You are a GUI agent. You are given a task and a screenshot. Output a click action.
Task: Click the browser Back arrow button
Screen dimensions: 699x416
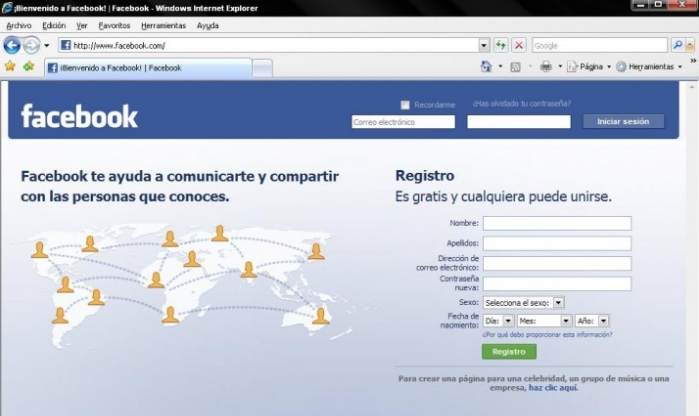coord(12,45)
